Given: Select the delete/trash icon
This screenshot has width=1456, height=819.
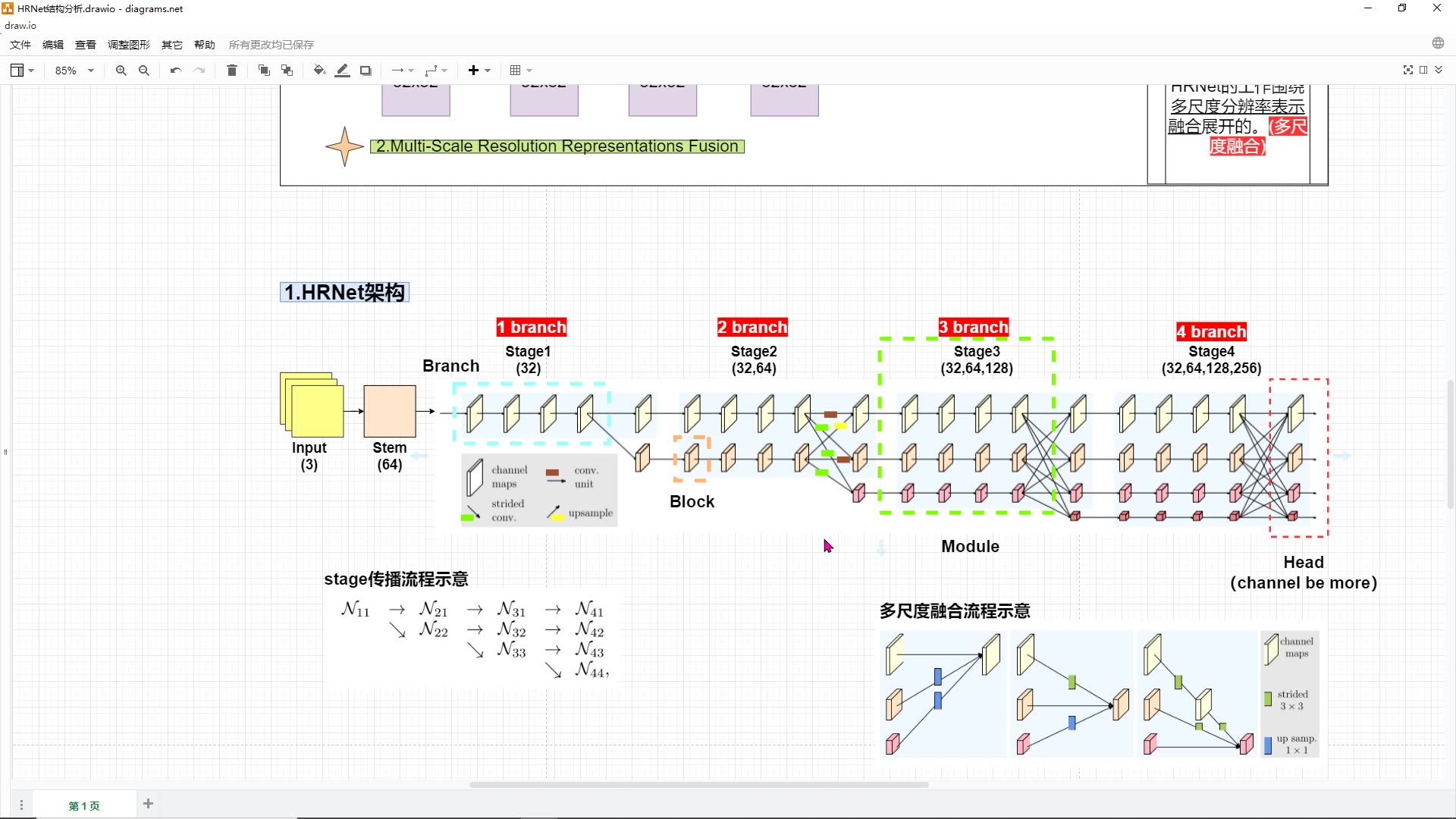Looking at the screenshot, I should (x=232, y=70).
